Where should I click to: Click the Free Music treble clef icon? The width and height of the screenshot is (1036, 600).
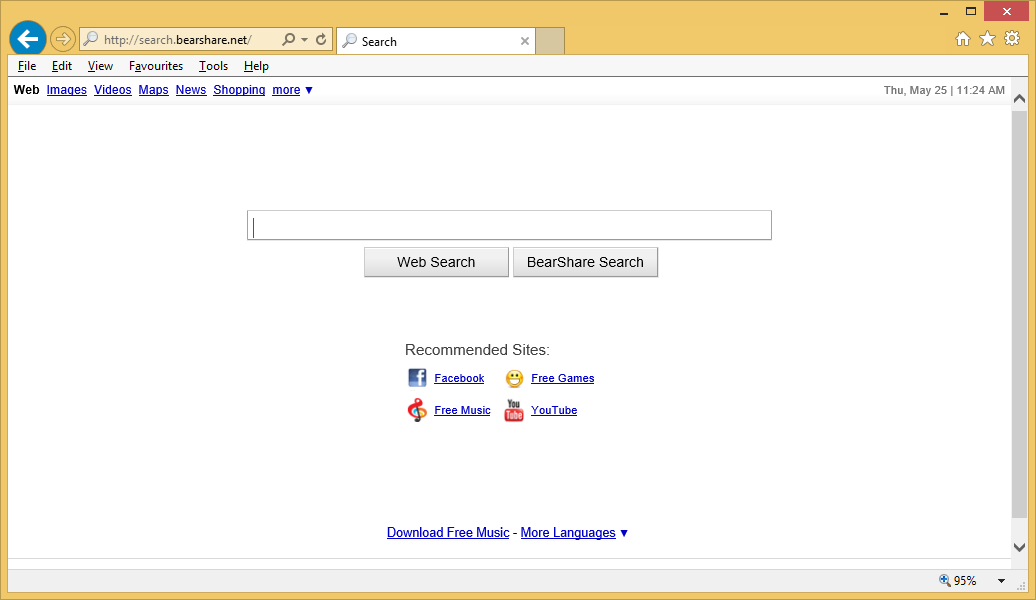(x=417, y=410)
